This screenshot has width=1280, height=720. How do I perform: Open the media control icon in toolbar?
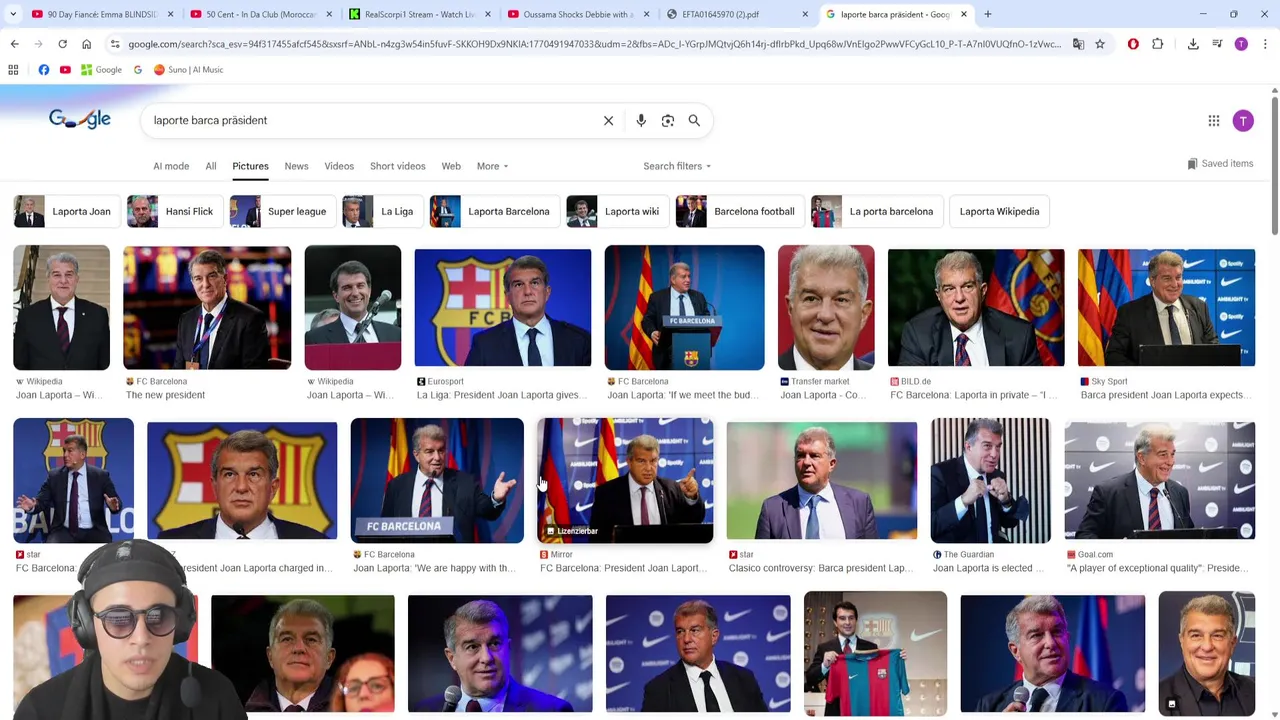(x=1217, y=44)
